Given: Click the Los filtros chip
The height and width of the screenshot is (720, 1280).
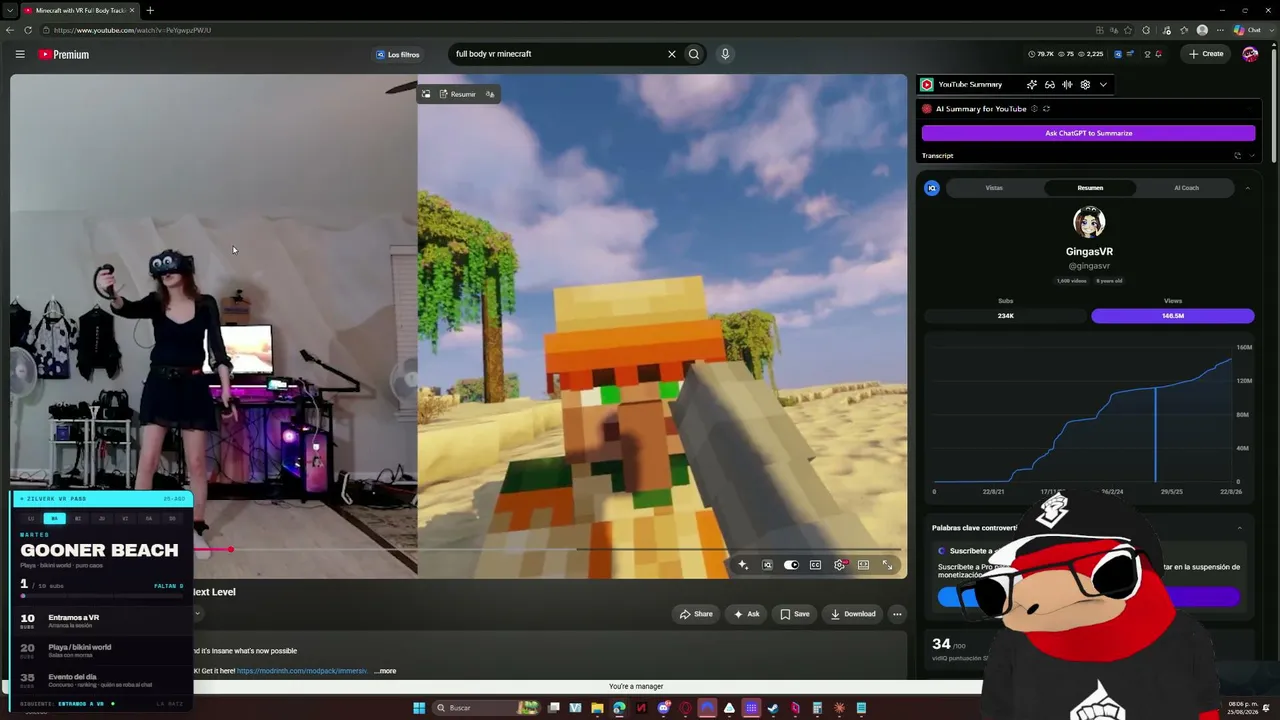Looking at the screenshot, I should coord(398,54).
